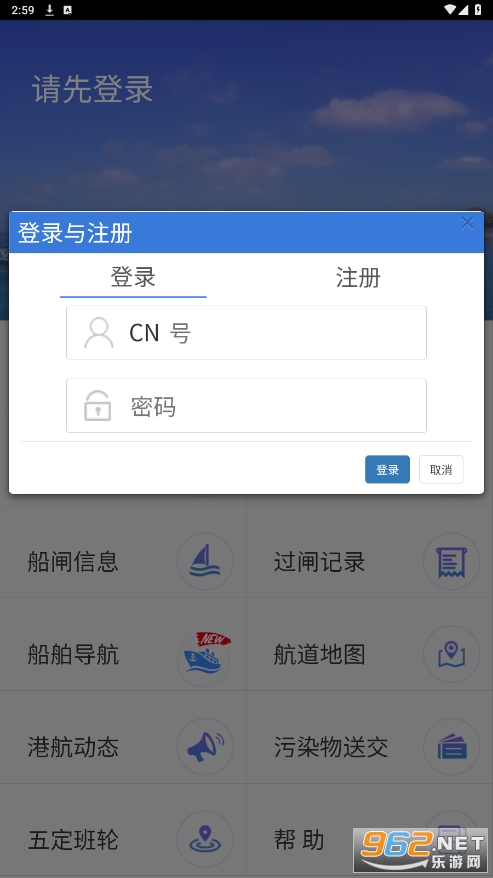
Task: Switch to the 登录 tab
Action: coord(133,277)
